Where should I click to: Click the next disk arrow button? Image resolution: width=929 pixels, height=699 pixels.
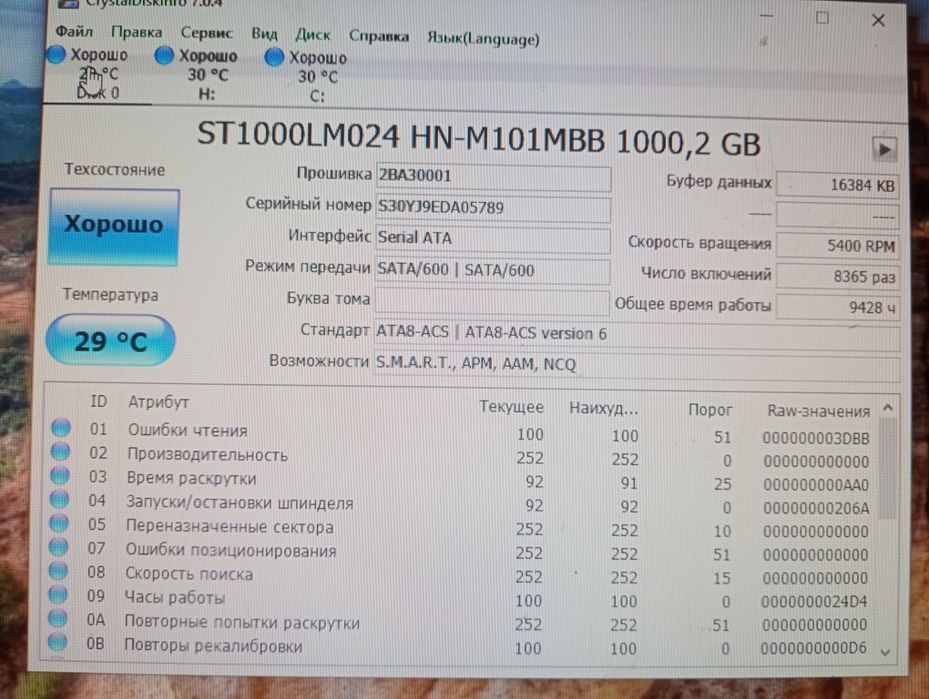(883, 149)
